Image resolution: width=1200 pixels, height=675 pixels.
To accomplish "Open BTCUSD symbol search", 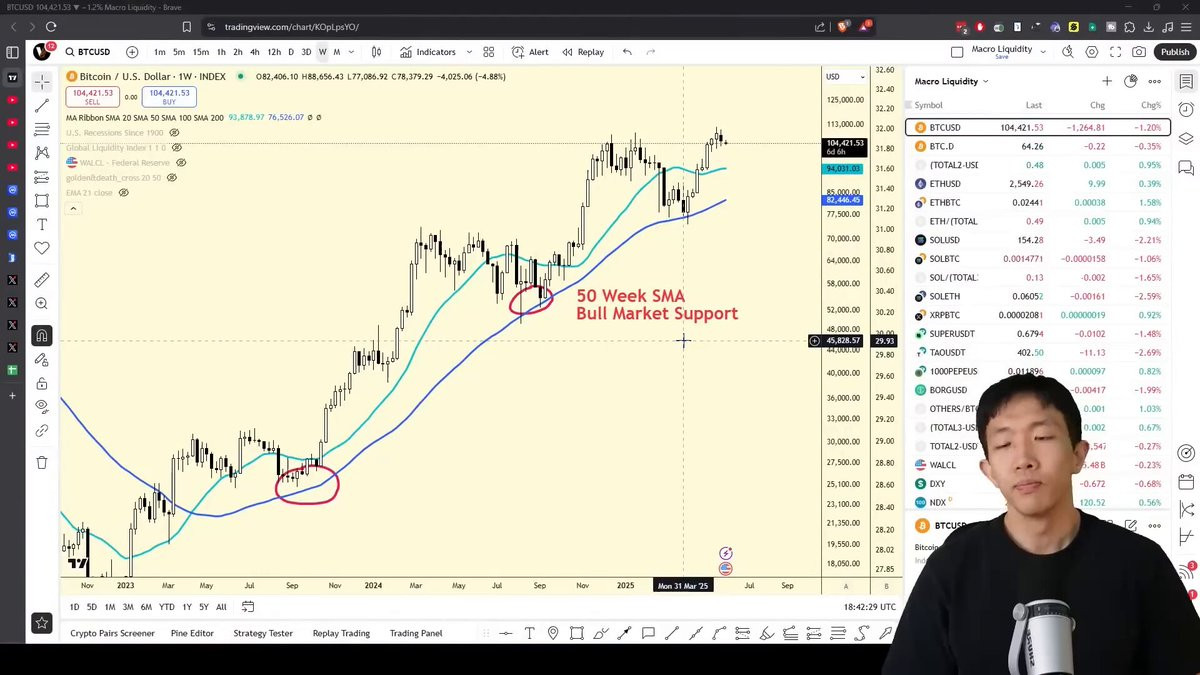I will [88, 52].
